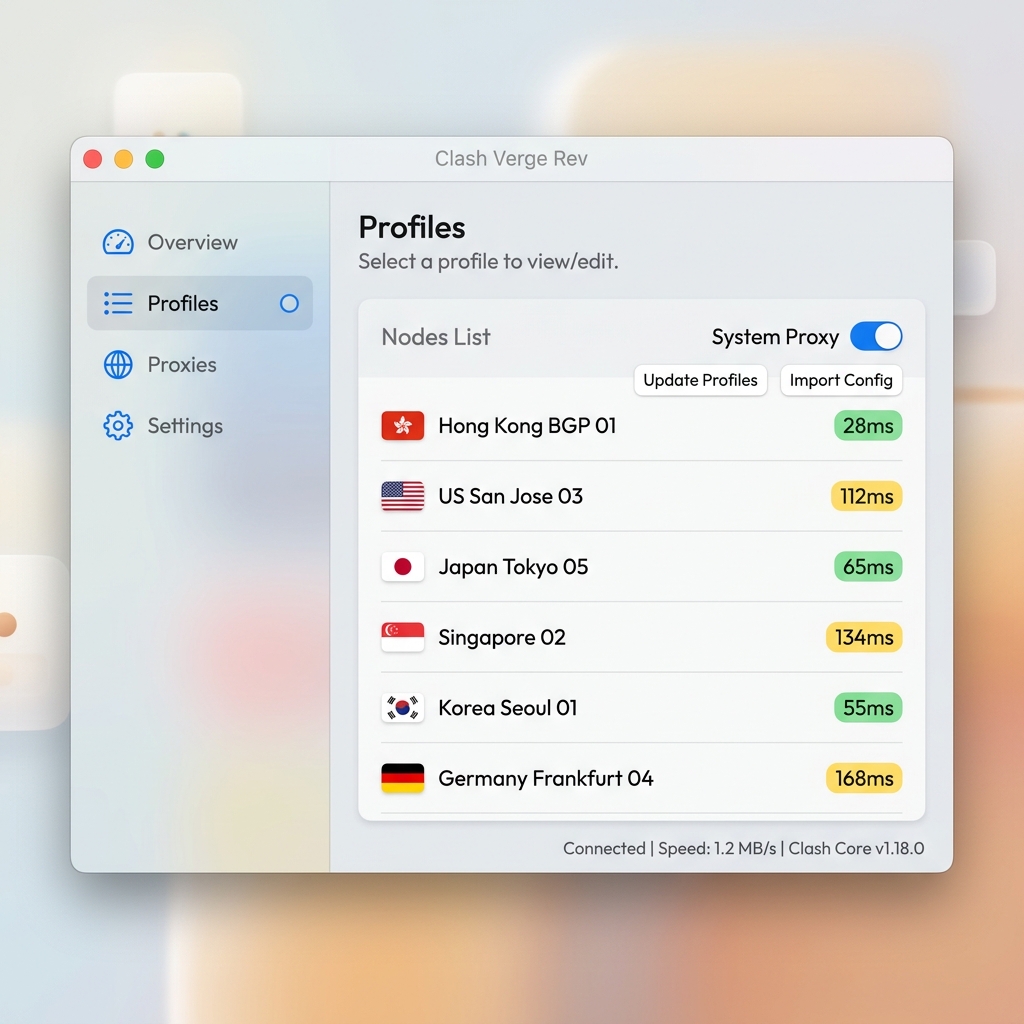Click the United States flag icon

(402, 496)
